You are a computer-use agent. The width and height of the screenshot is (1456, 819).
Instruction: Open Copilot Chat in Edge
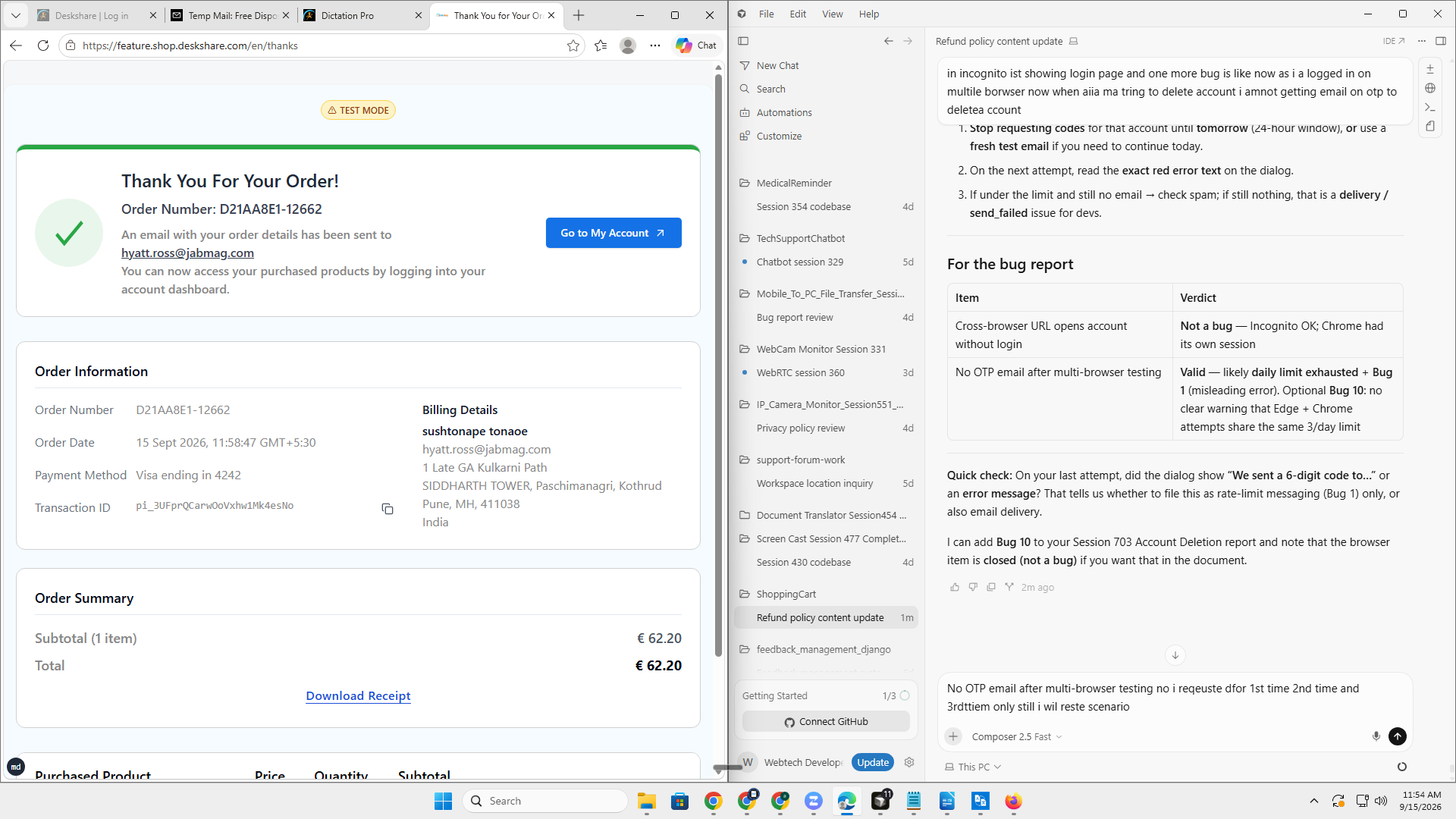coord(696,45)
